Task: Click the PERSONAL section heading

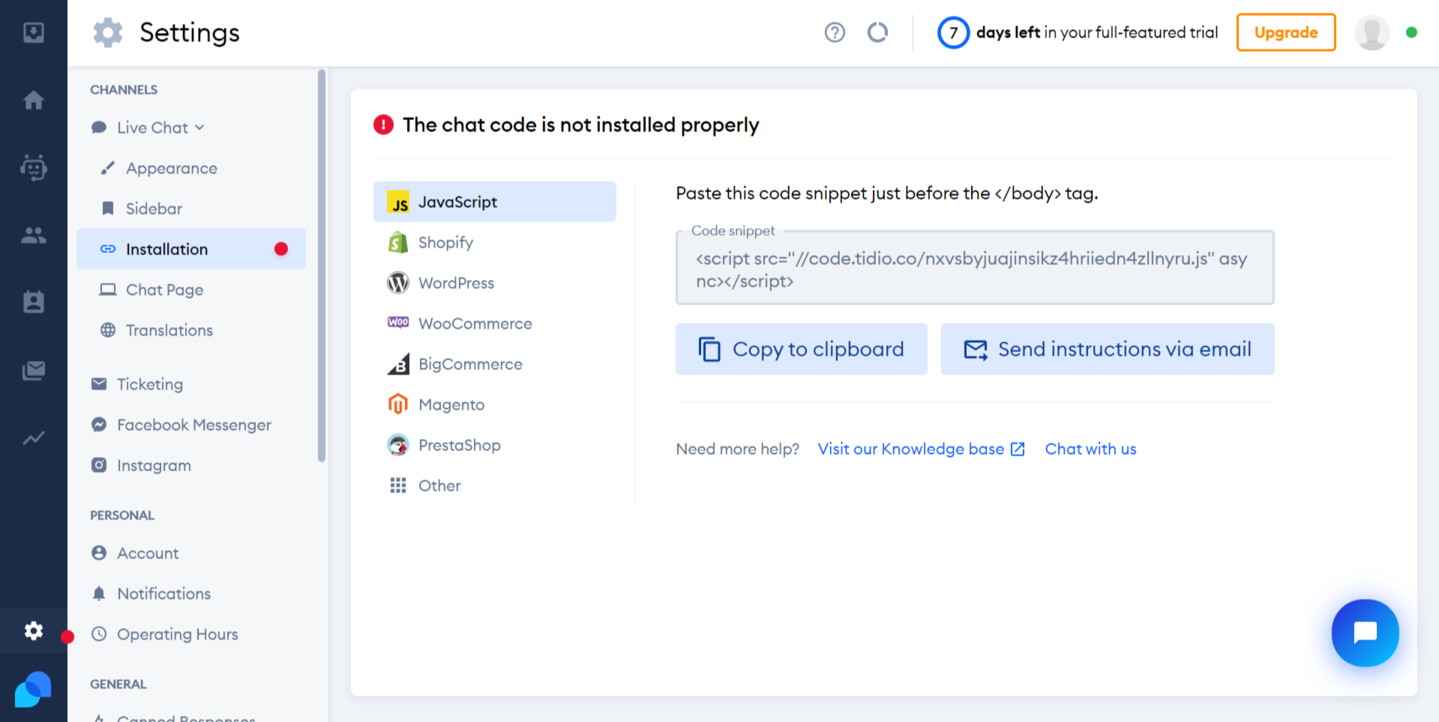Action: [x=122, y=516]
